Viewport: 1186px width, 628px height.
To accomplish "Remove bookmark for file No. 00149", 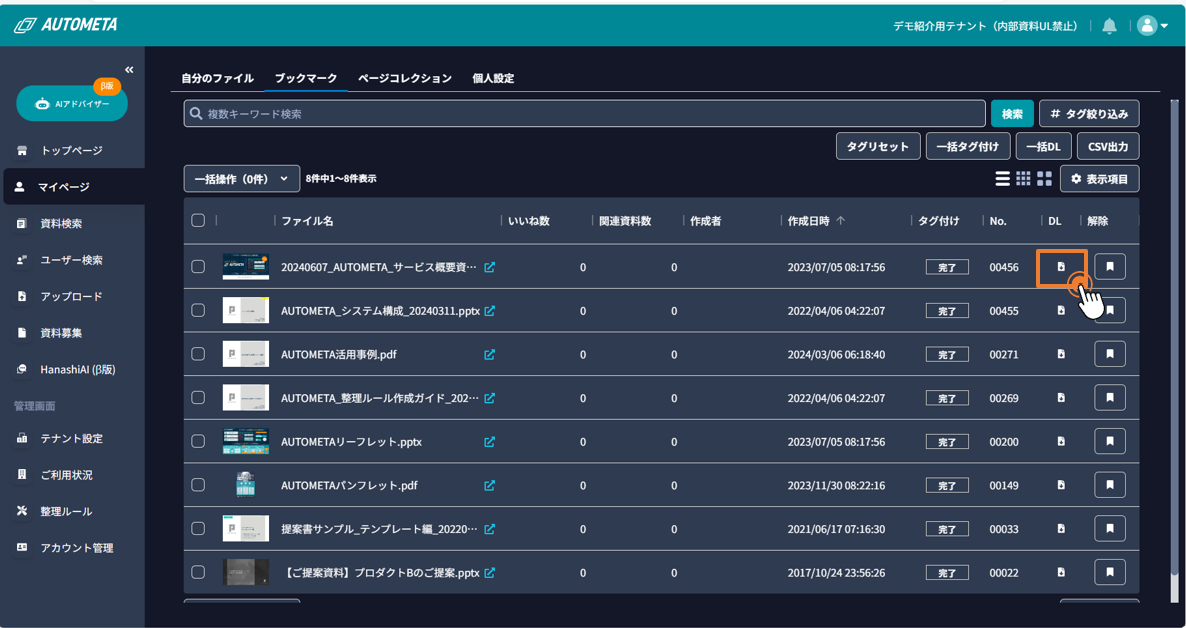I will (1110, 485).
